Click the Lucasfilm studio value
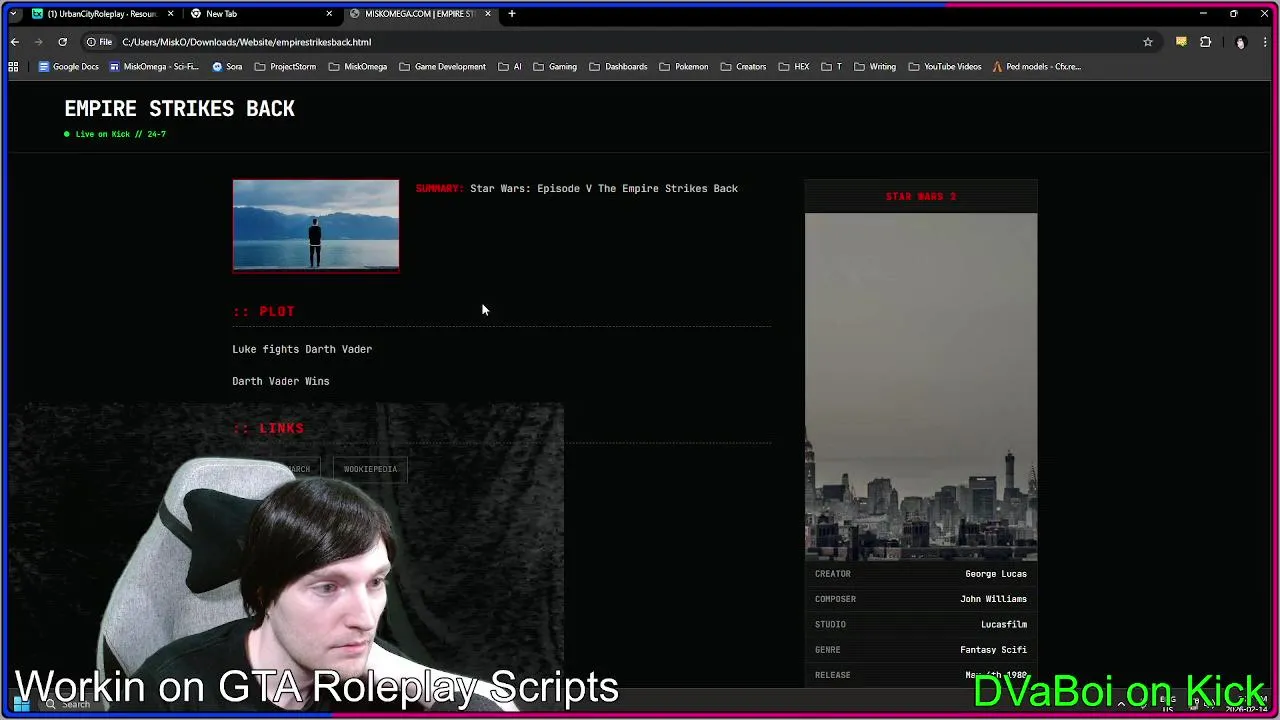The height and width of the screenshot is (720, 1280). tap(1004, 624)
